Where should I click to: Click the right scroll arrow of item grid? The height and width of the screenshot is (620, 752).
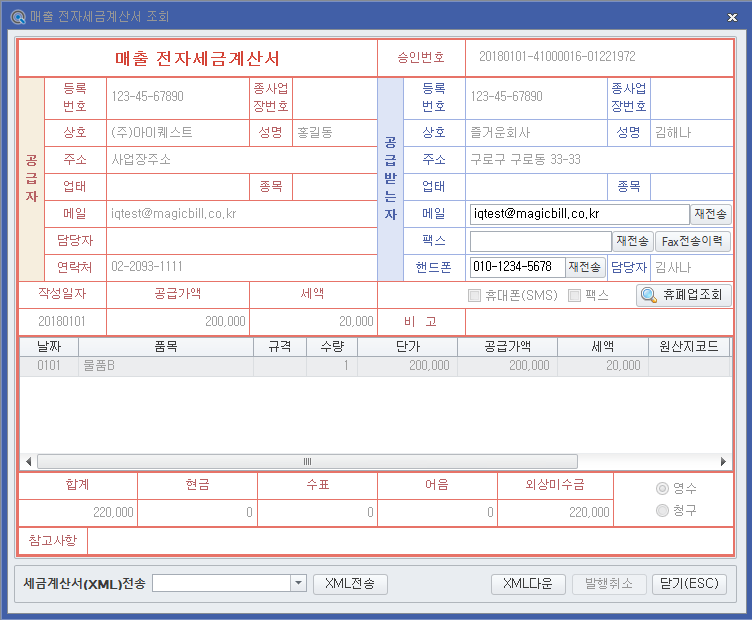click(x=723, y=461)
